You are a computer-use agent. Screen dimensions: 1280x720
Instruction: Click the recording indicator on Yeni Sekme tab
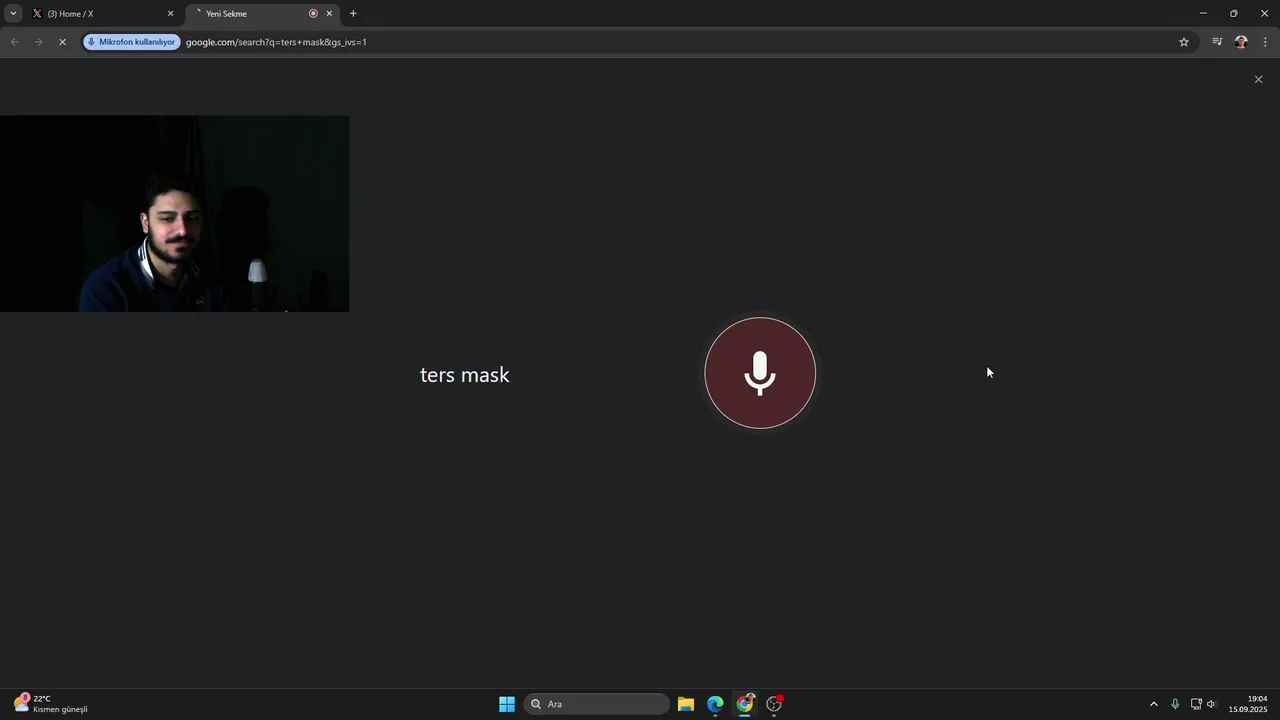point(313,14)
